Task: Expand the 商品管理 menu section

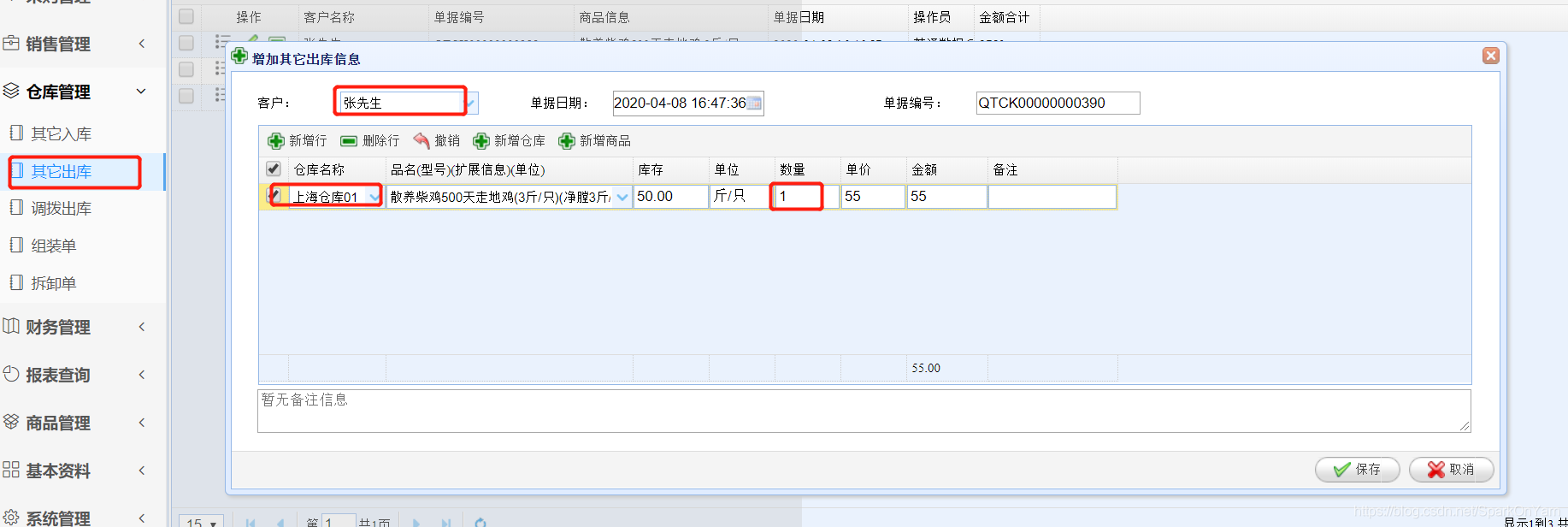Action: [142, 423]
